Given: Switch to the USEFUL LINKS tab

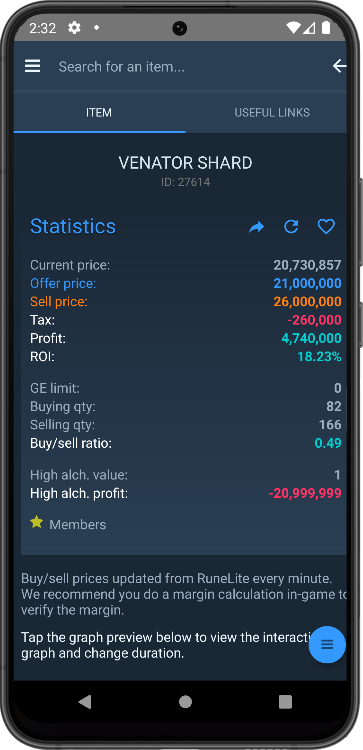Looking at the screenshot, I should pyautogui.click(x=272, y=113).
